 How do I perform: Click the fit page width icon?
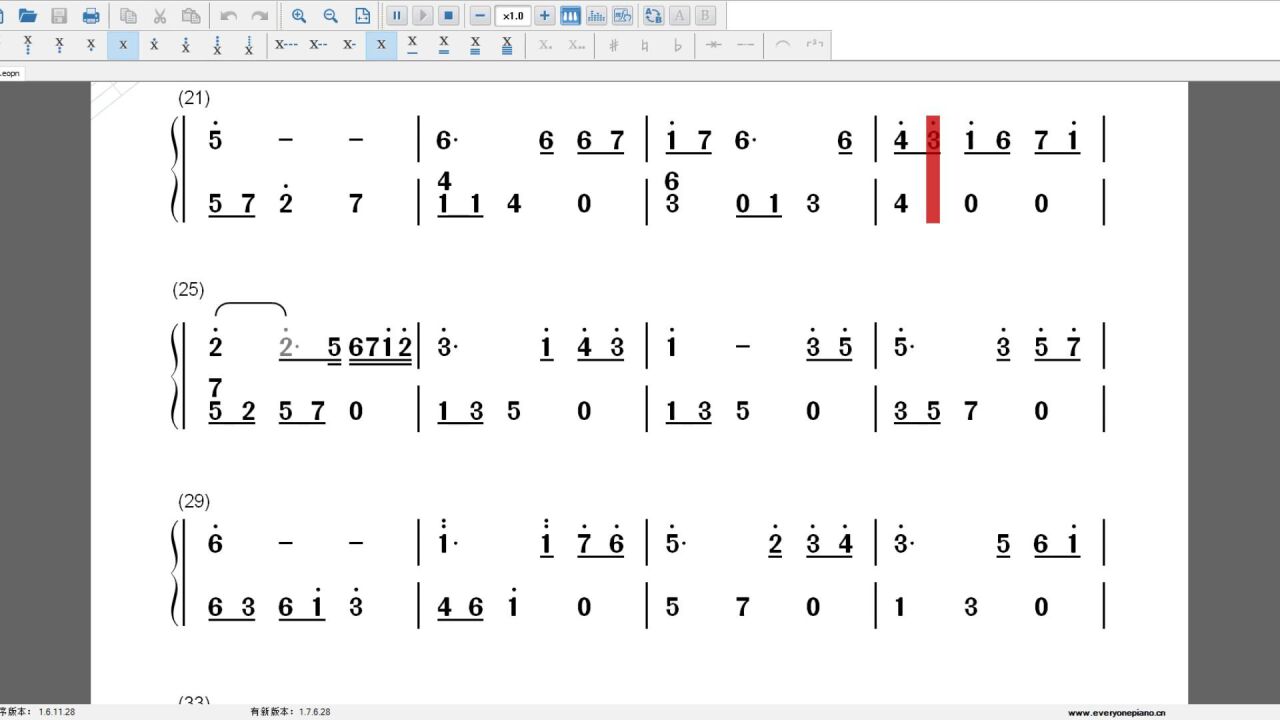click(x=362, y=15)
